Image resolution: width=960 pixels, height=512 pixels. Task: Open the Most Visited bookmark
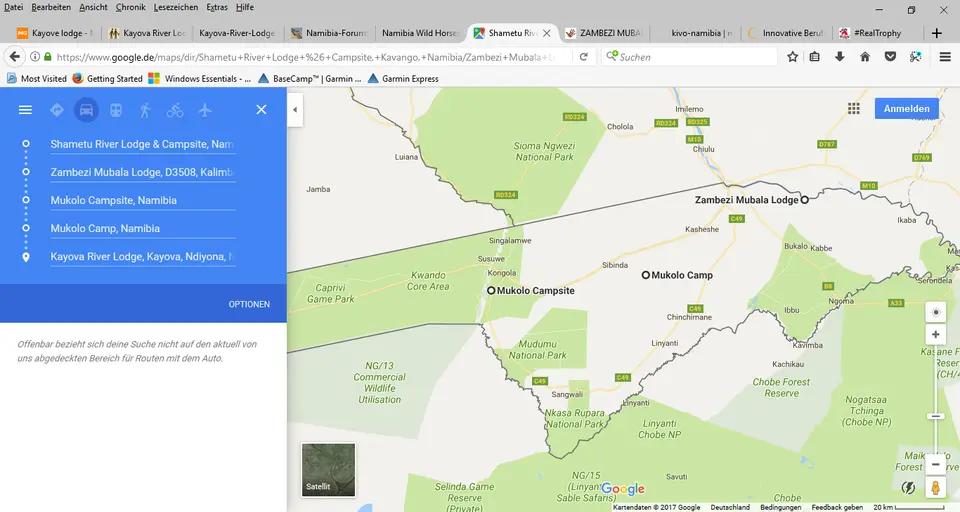(37, 78)
